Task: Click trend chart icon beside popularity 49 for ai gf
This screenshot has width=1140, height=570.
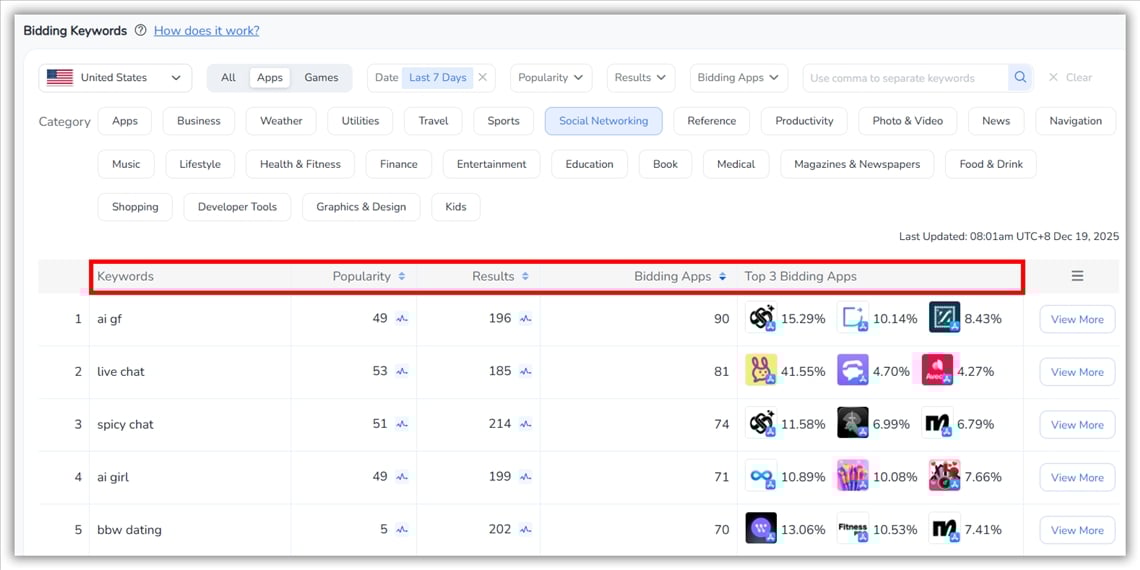Action: (x=402, y=319)
